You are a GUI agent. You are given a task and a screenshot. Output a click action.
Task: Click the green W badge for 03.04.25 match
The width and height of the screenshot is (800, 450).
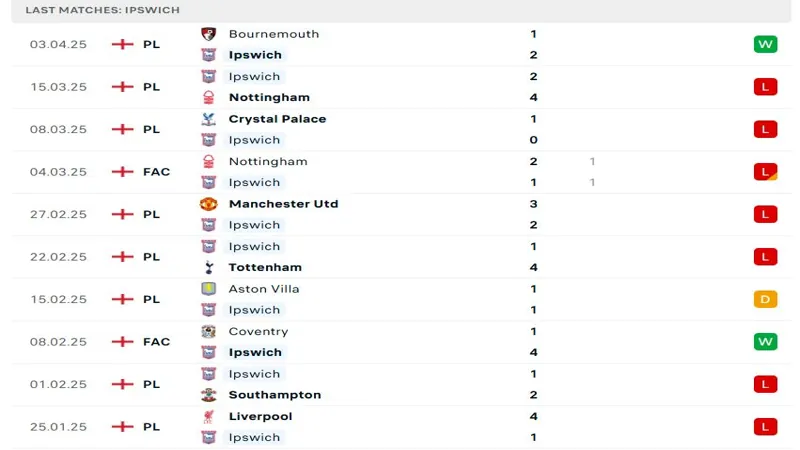tap(765, 44)
